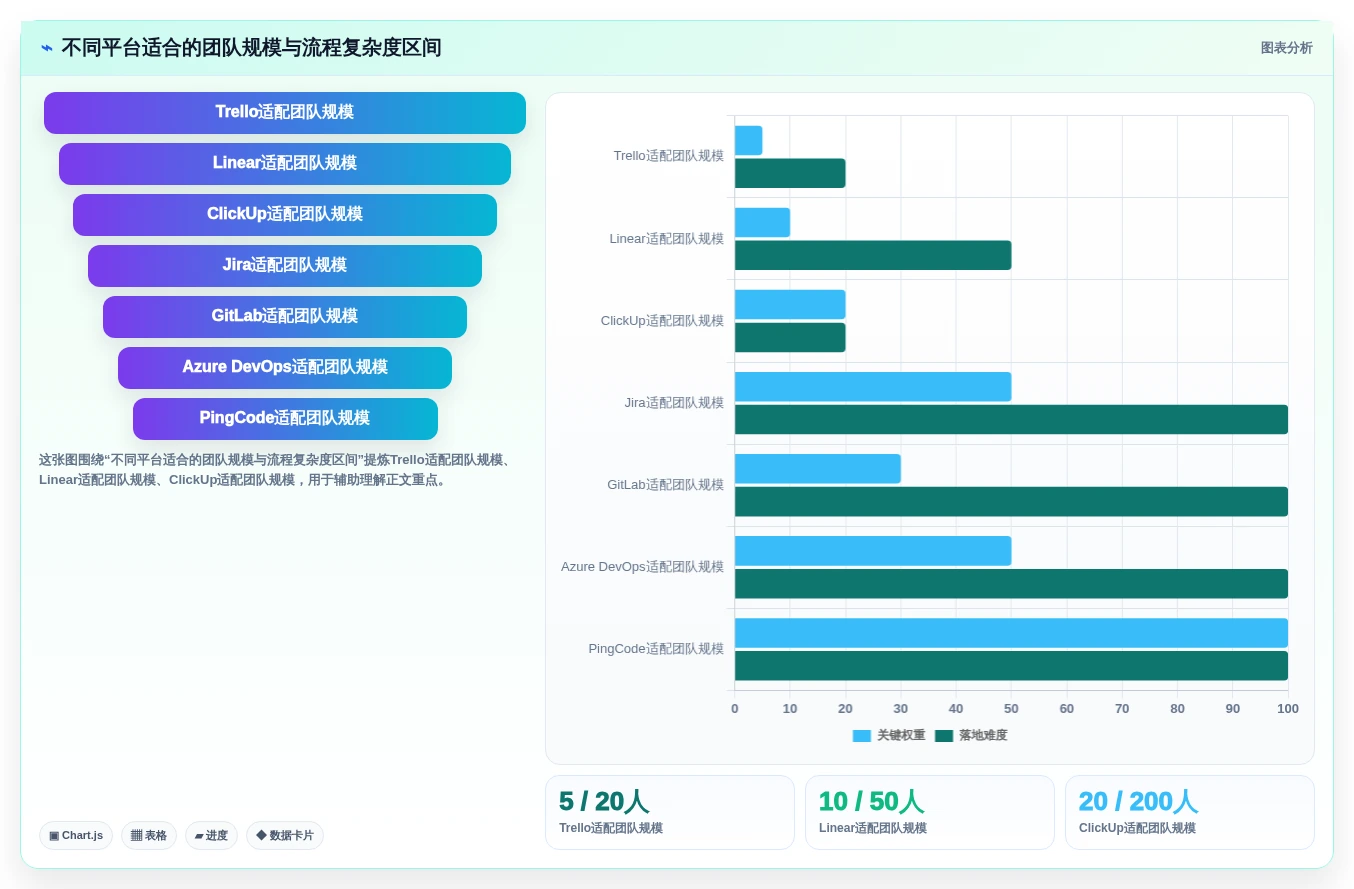Viewport: 1354px width, 889px height.
Task: Select the PingCode适配团队规模 funnel bar
Action: pos(285,419)
